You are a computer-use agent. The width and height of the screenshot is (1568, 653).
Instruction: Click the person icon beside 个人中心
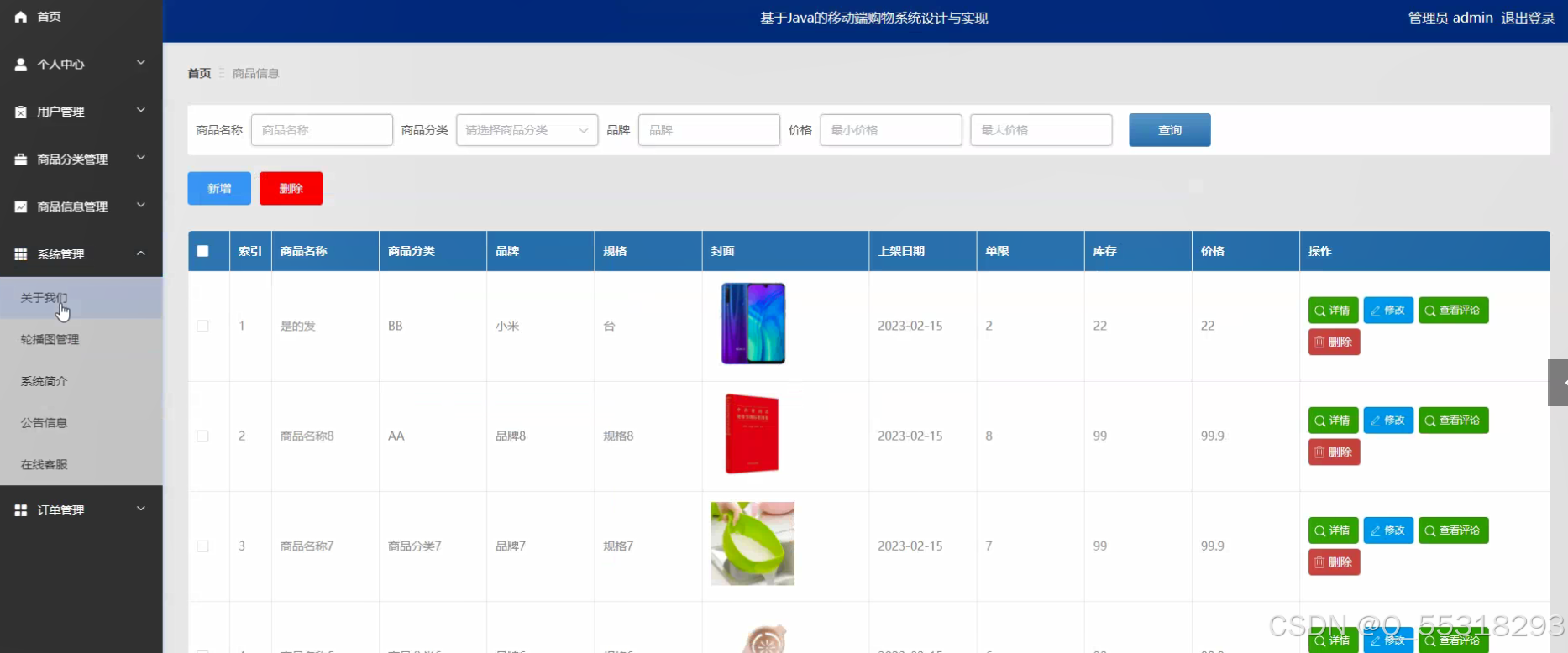(21, 64)
